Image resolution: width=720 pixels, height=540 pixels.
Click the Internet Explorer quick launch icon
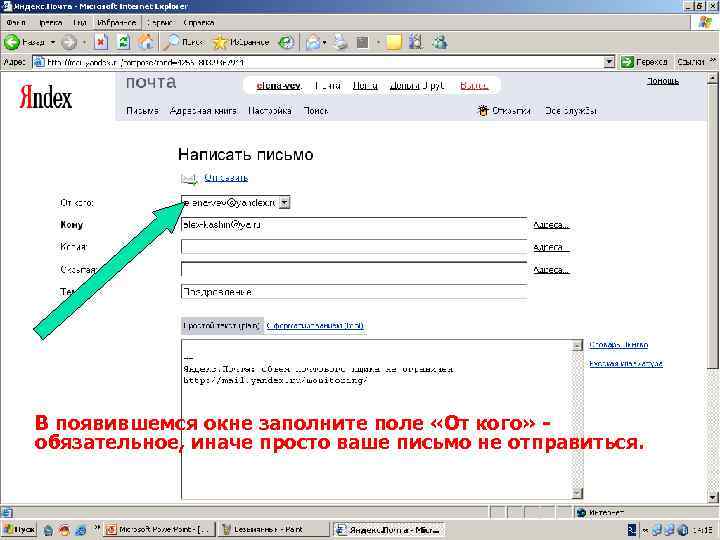(x=80, y=530)
